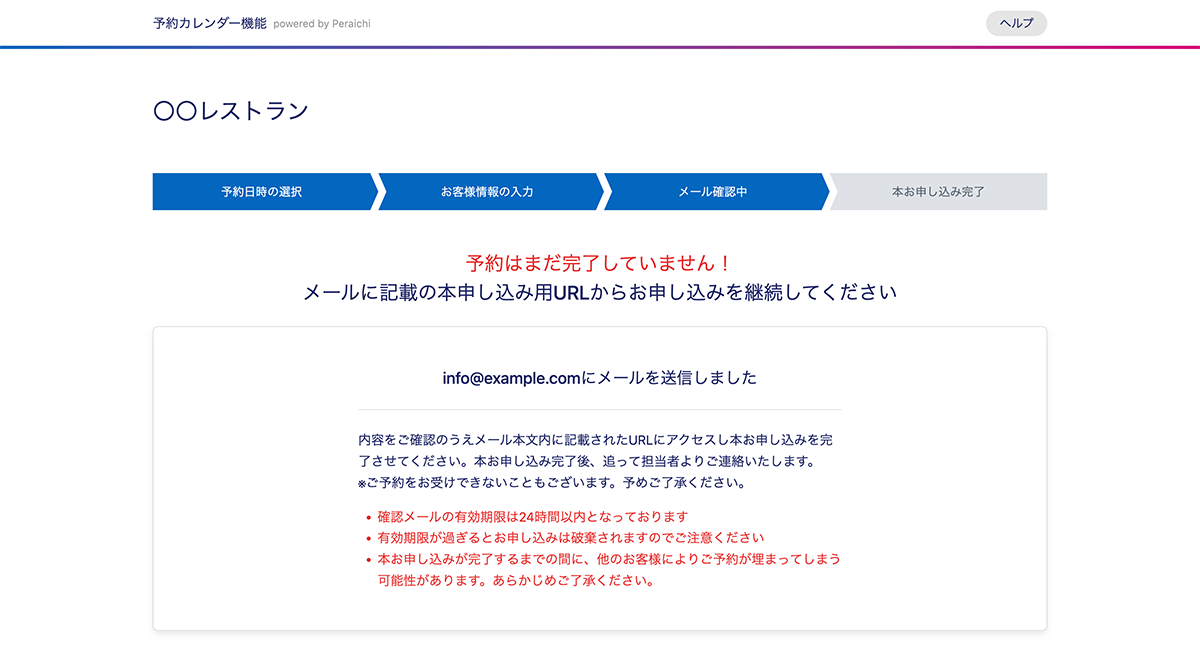Go to the お客様情報の入力 step
The width and height of the screenshot is (1200, 667).
487,192
